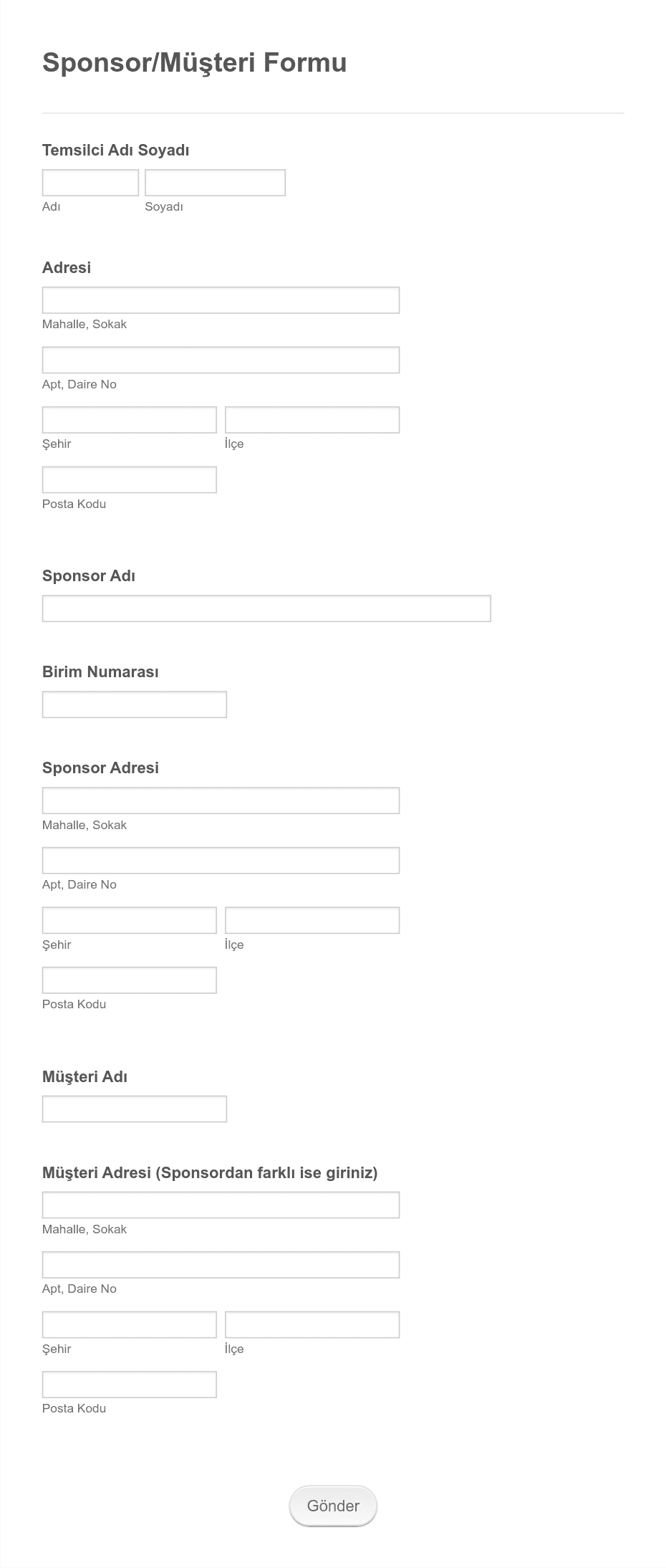Click the Soyadı last name field
The height and width of the screenshot is (1568, 666).
(215, 183)
